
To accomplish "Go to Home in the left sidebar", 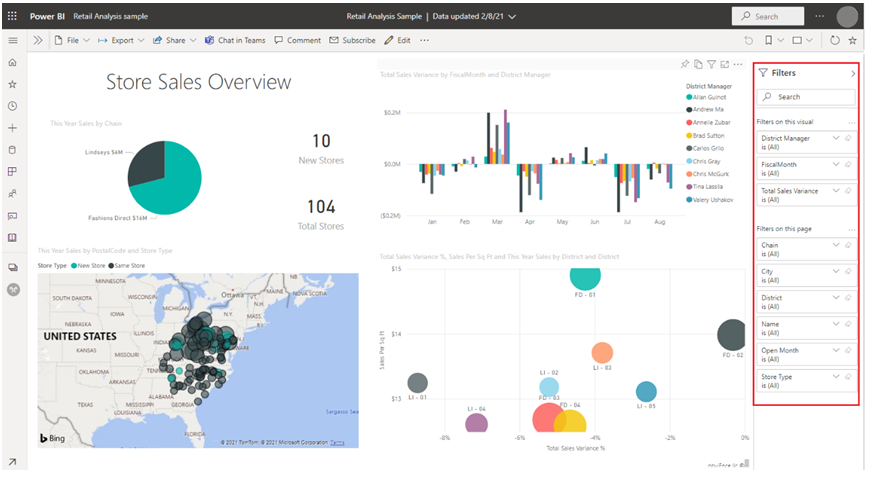I will [12, 62].
